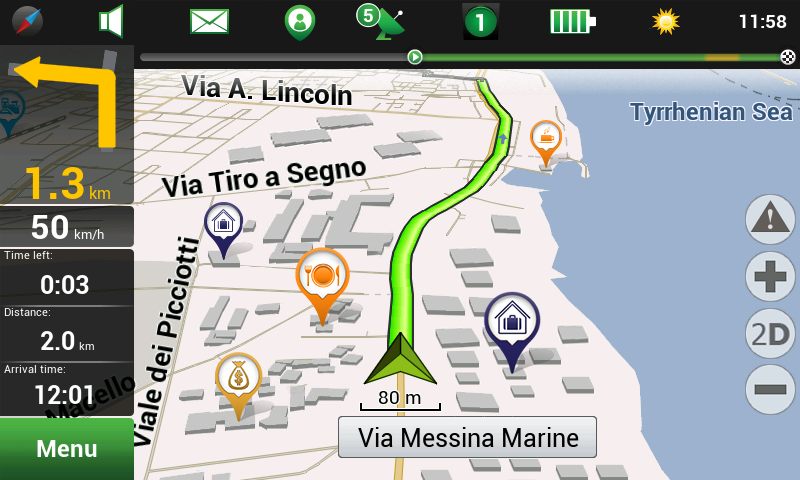Screen dimensions: 800x480
Task: Zoom out with the minus button
Action: pos(770,390)
